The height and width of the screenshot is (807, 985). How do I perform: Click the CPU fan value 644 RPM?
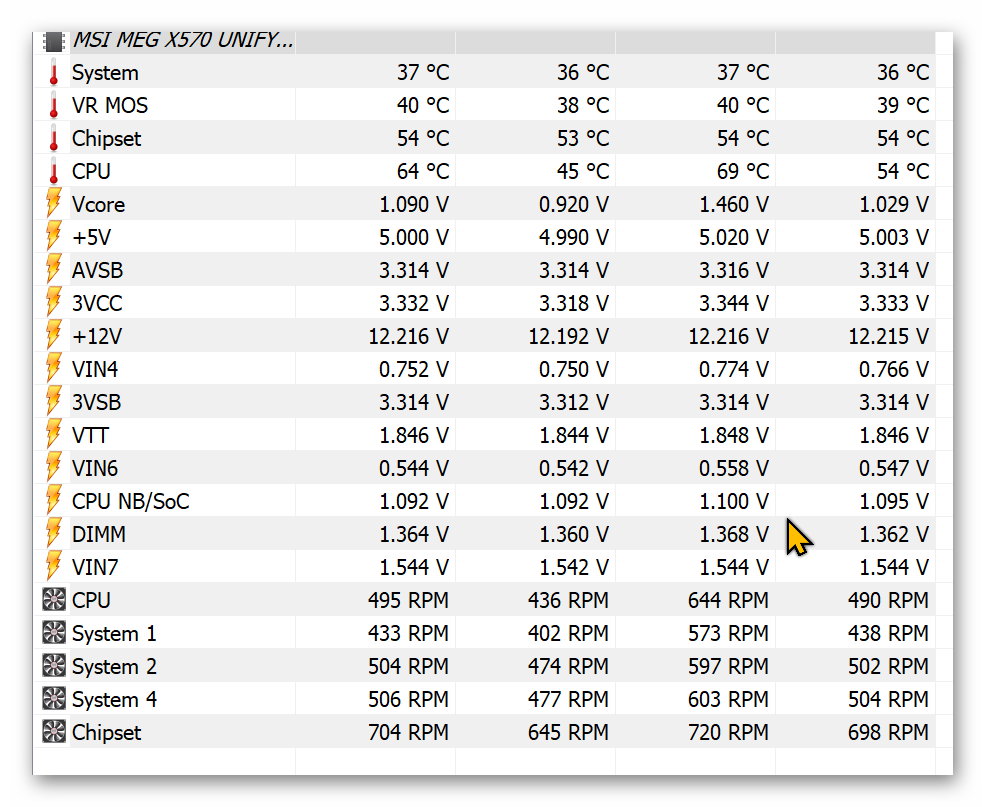[x=729, y=600]
